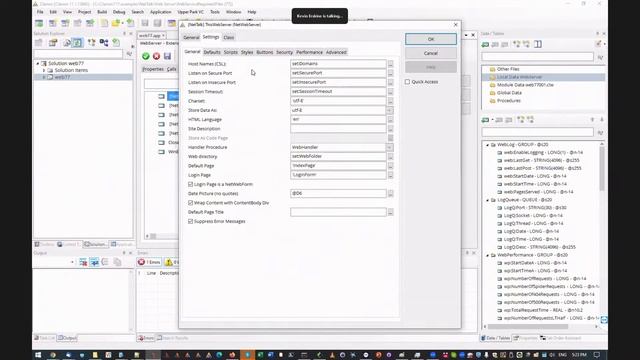Toggle Login Page is a NetWebForm checkbox

coord(191,184)
